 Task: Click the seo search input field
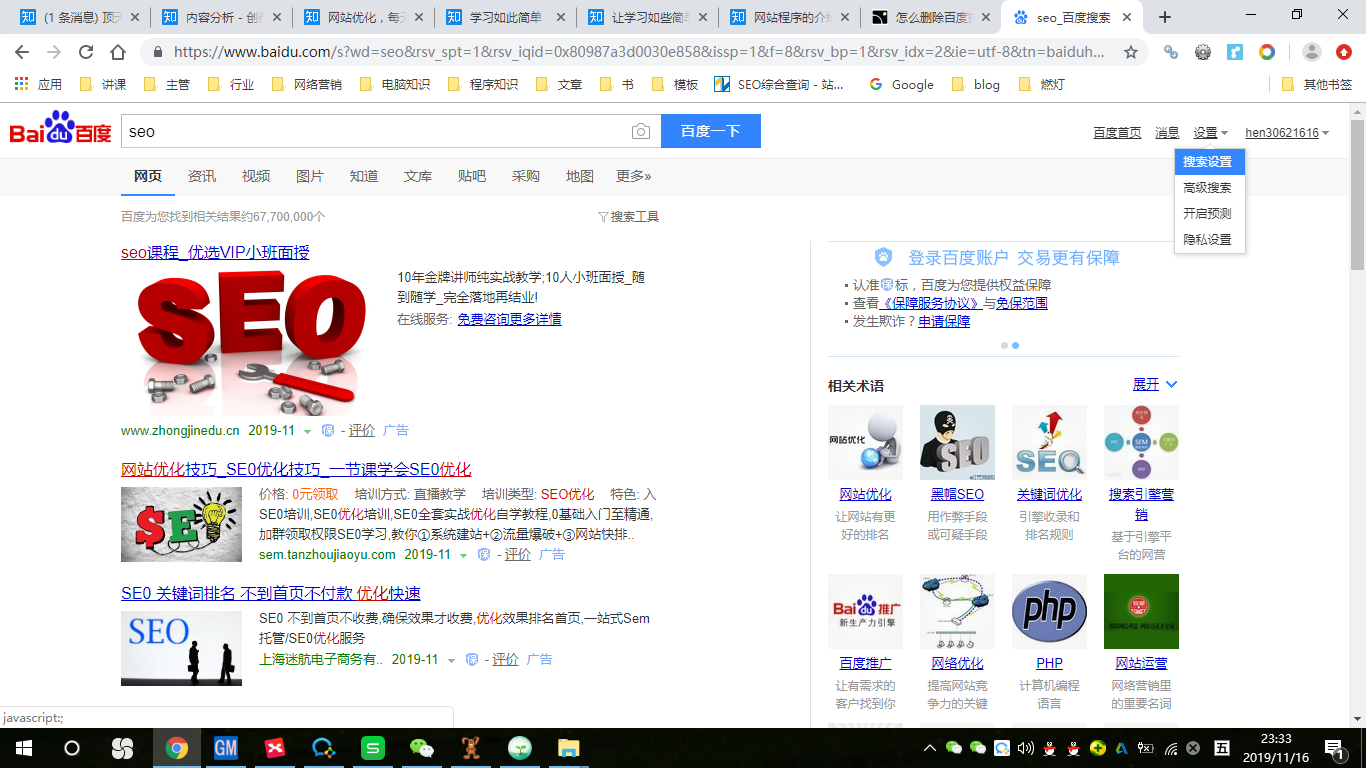pos(375,132)
